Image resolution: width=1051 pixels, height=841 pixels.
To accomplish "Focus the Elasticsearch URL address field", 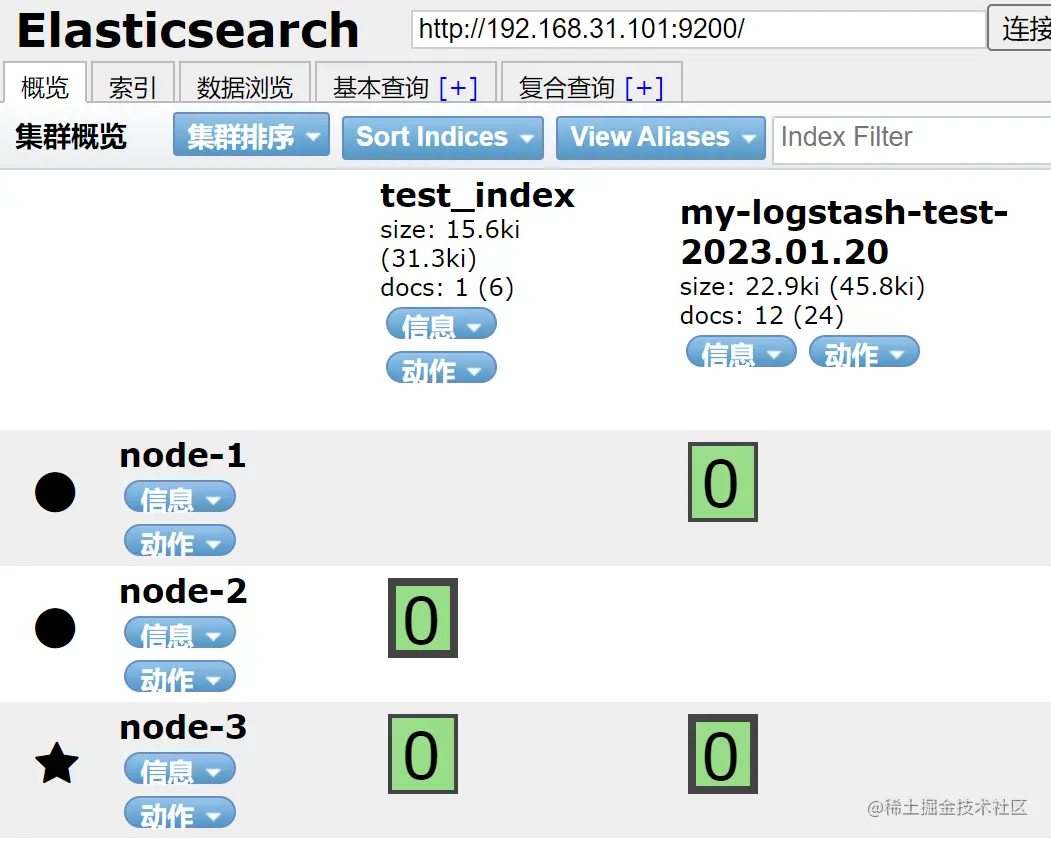I will click(x=698, y=29).
